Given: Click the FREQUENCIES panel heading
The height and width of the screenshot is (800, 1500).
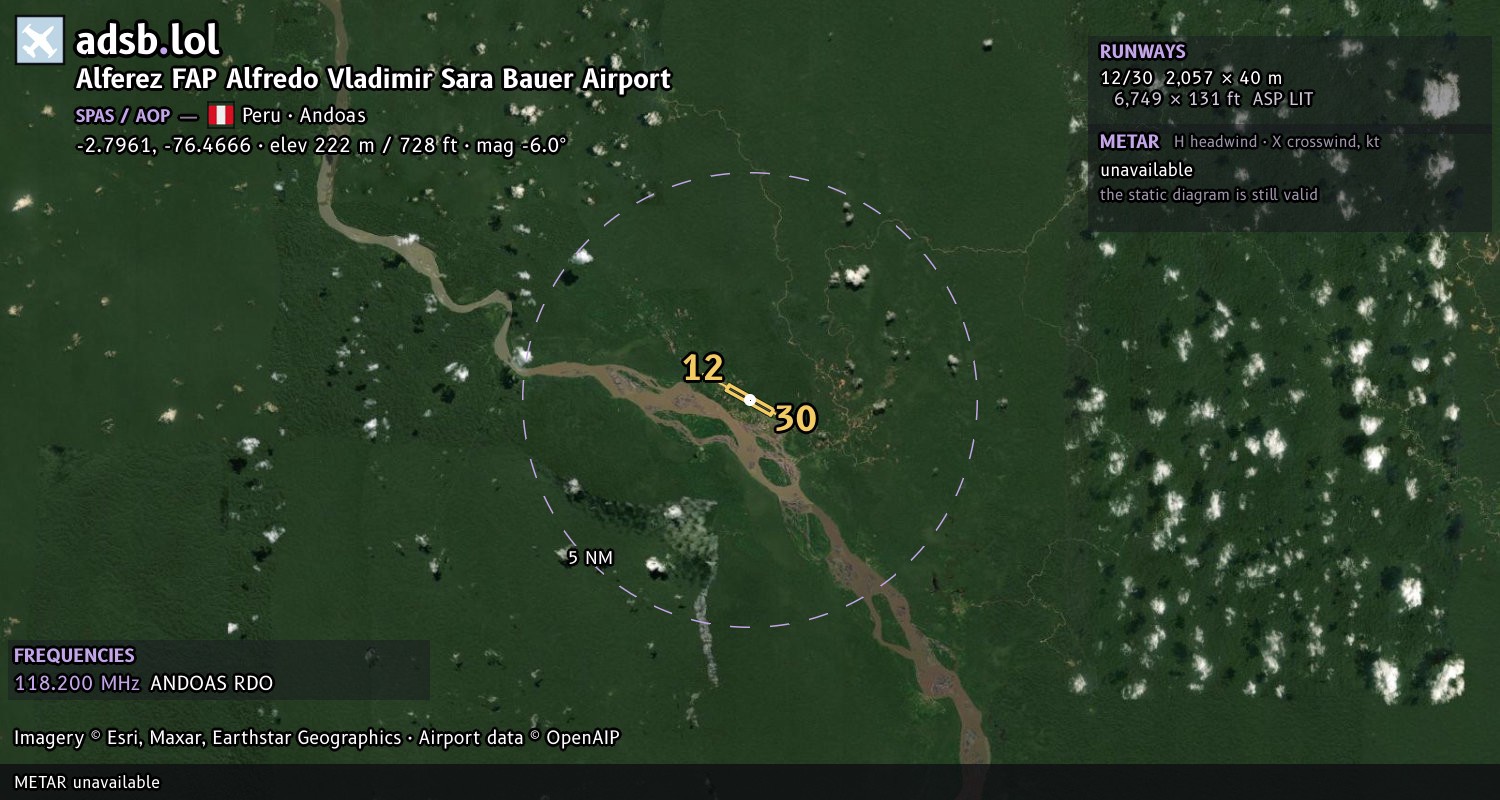Looking at the screenshot, I should click(x=74, y=656).
